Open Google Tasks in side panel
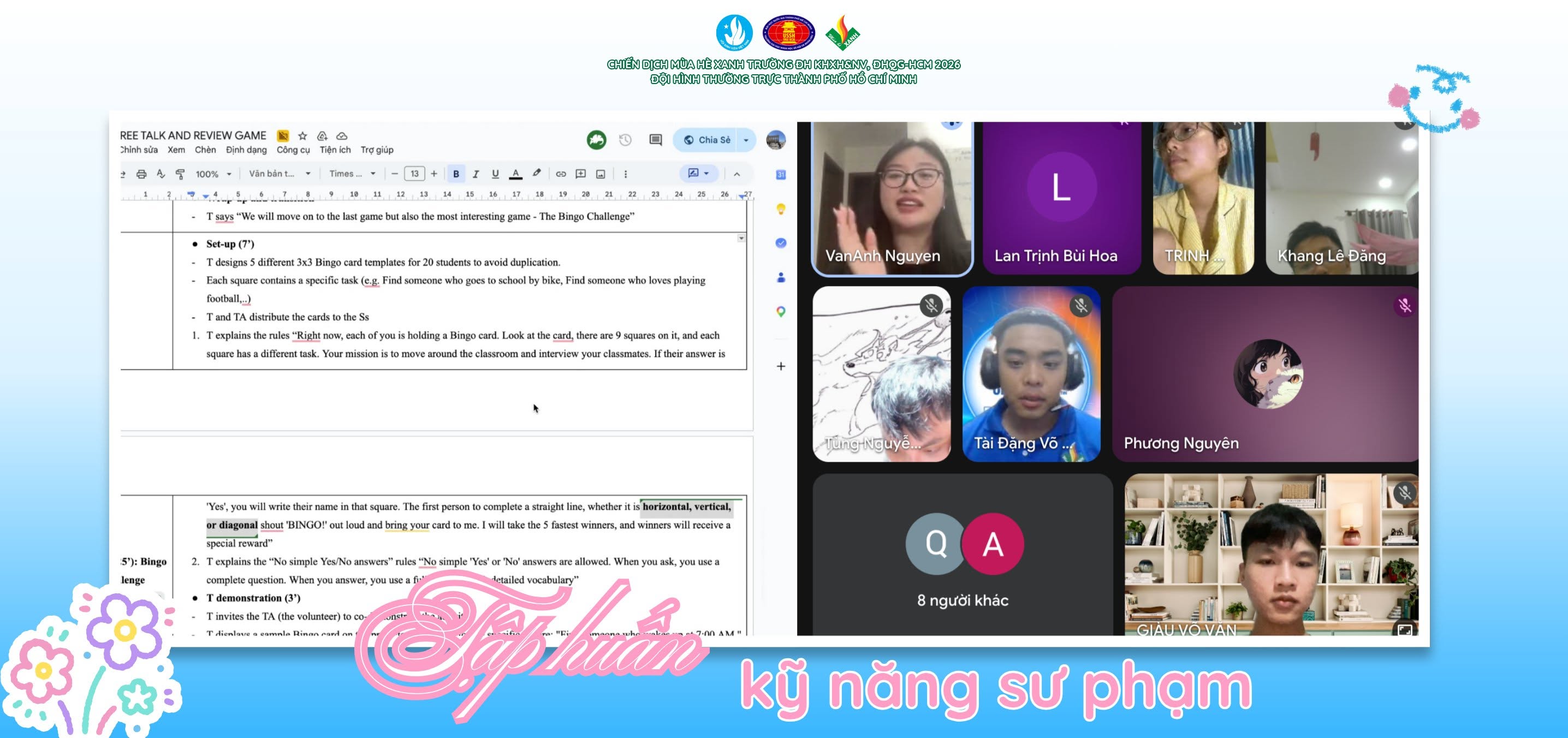Image resolution: width=1568 pixels, height=738 pixels. coord(781,243)
